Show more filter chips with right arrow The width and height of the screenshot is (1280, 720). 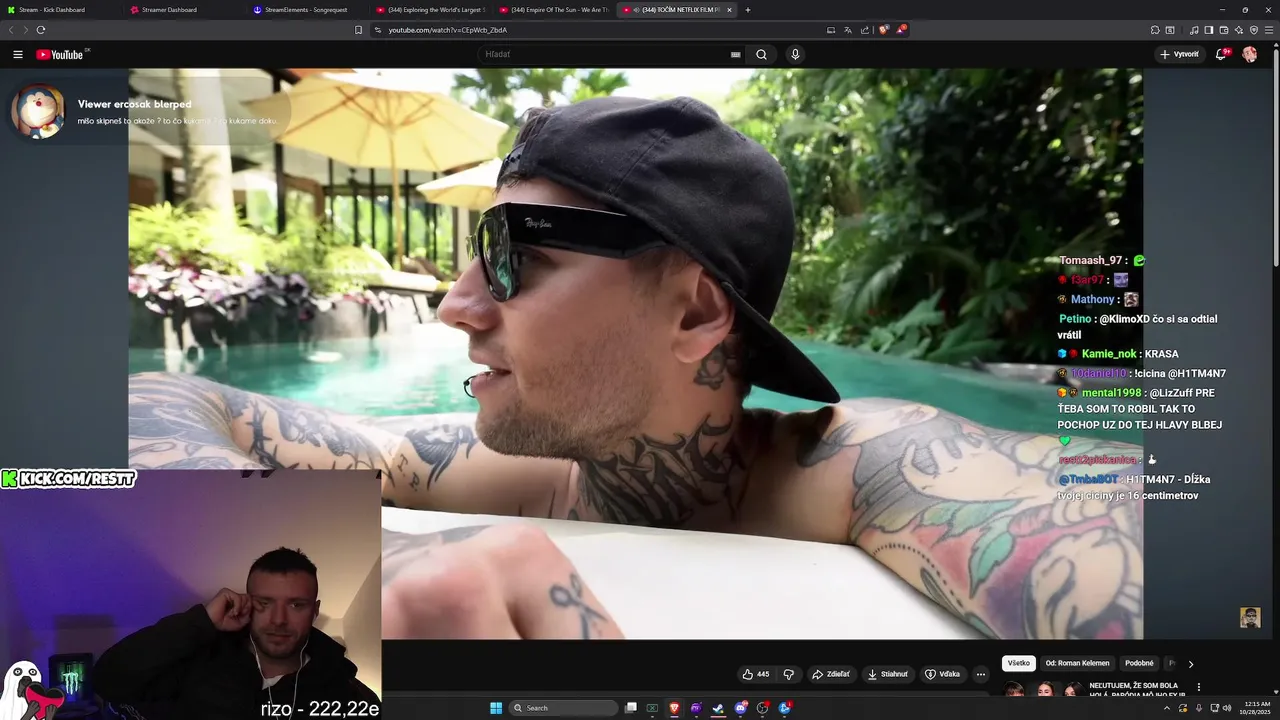click(x=1190, y=663)
